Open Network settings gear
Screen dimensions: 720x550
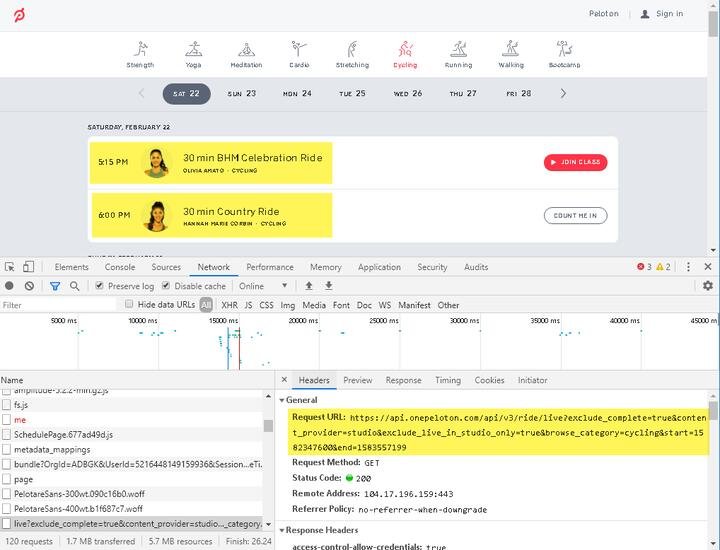click(708, 286)
